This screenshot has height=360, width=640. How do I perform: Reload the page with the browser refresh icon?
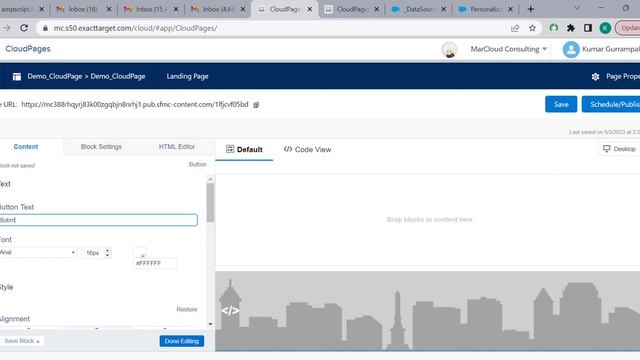point(24,28)
